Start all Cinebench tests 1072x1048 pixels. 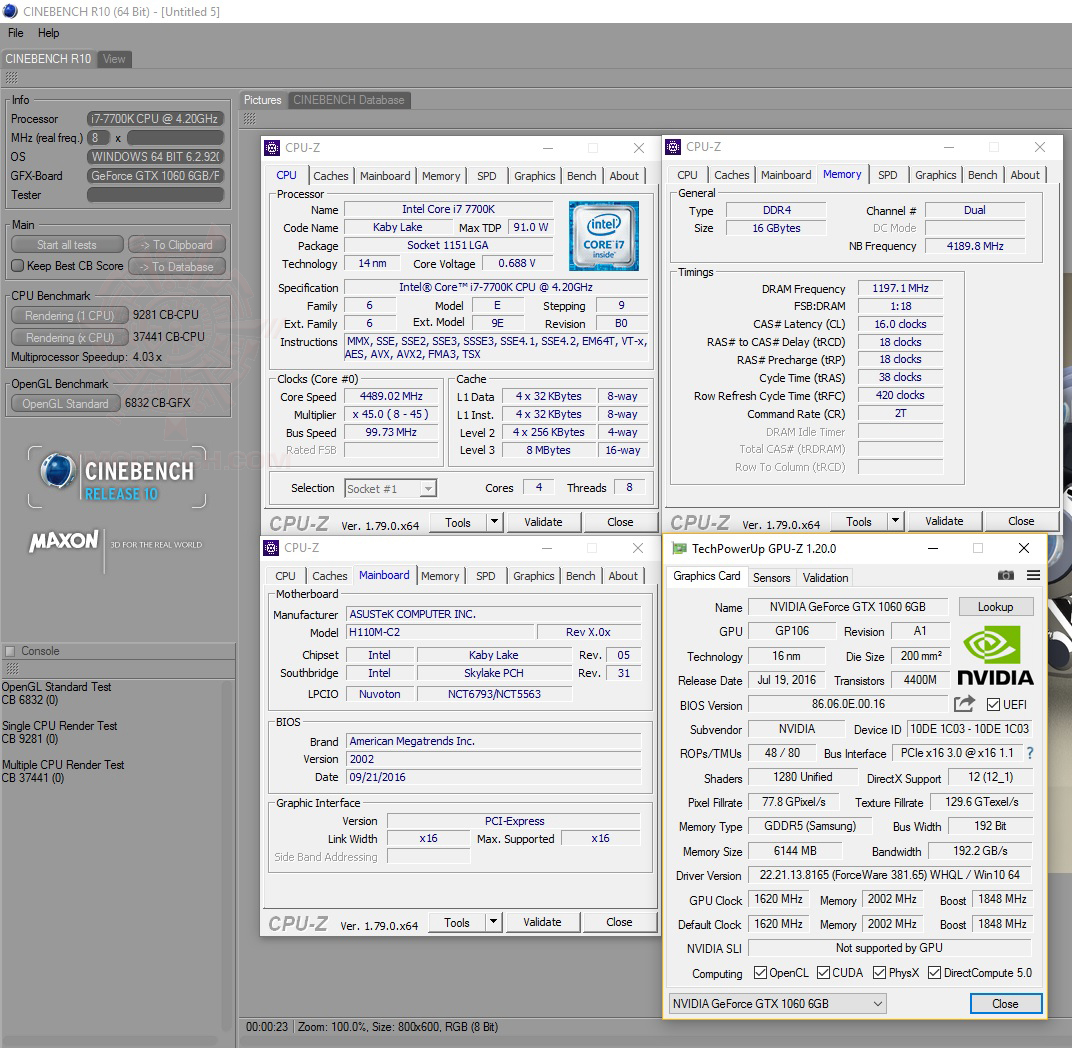pos(66,244)
